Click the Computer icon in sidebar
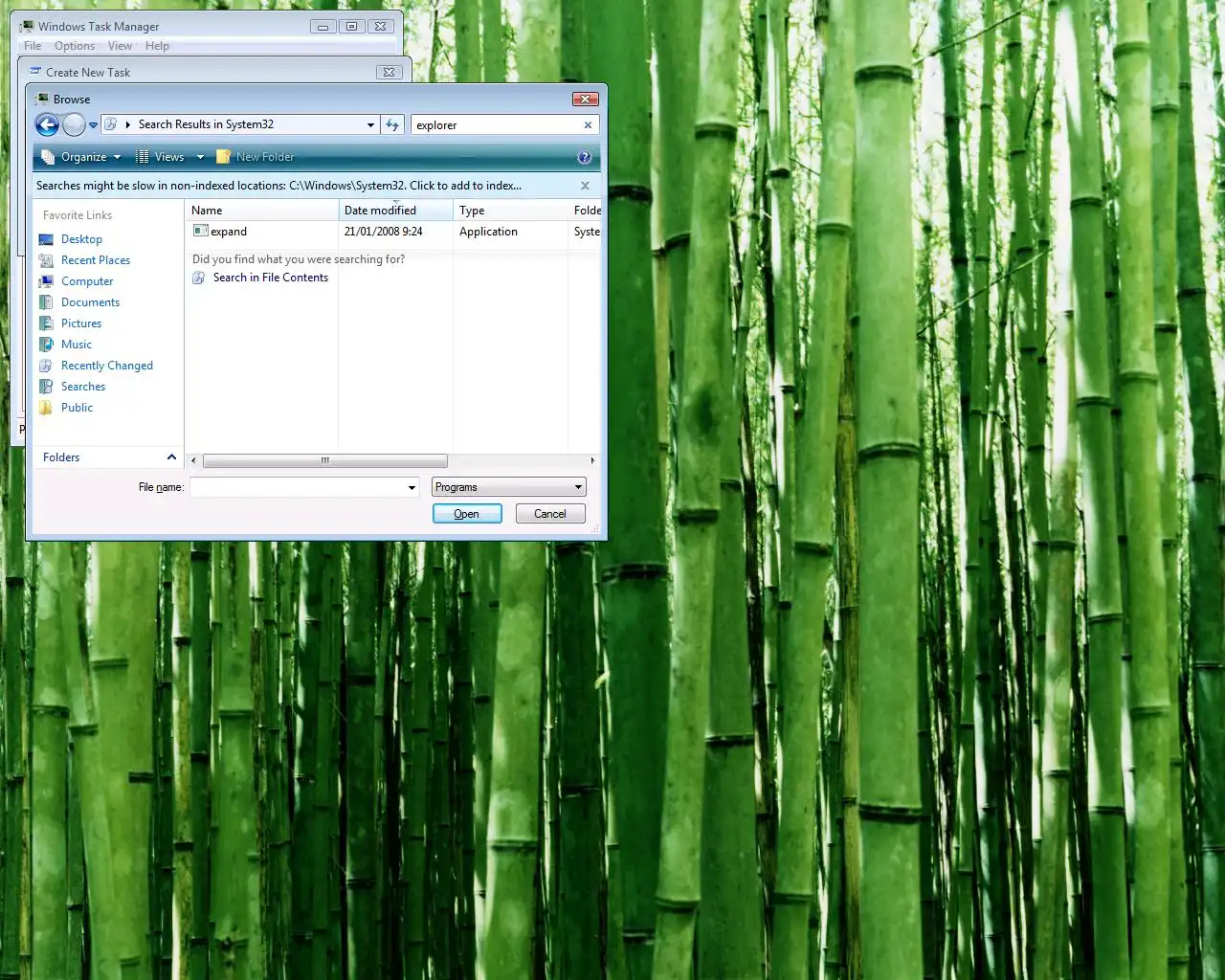This screenshot has width=1225, height=980. pyautogui.click(x=46, y=281)
